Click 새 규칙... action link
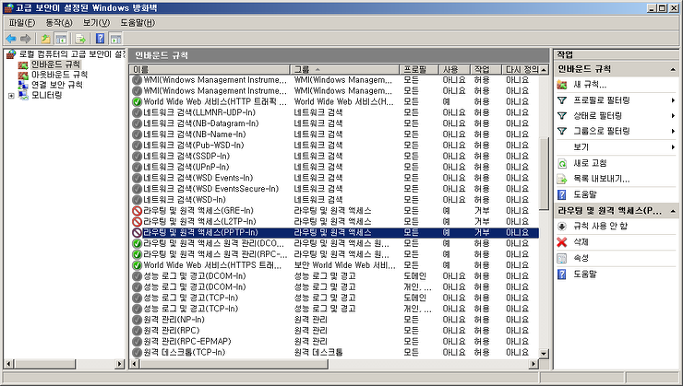The height and width of the screenshot is (386, 683). pos(590,85)
